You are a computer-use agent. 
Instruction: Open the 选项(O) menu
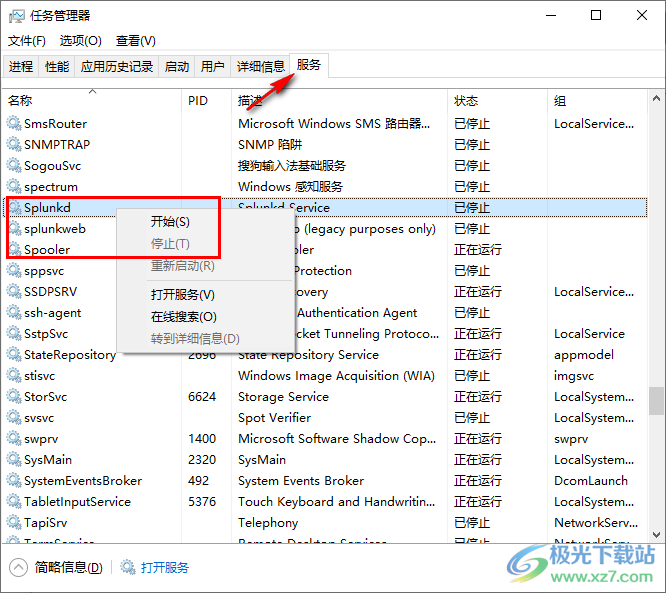80,41
